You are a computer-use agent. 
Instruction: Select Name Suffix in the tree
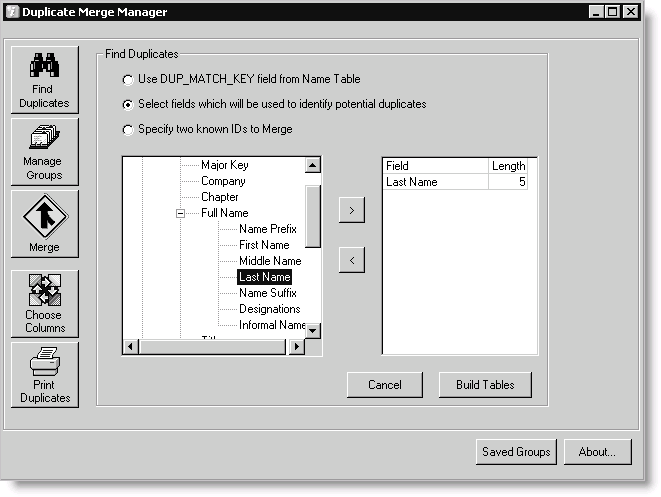coord(268,293)
